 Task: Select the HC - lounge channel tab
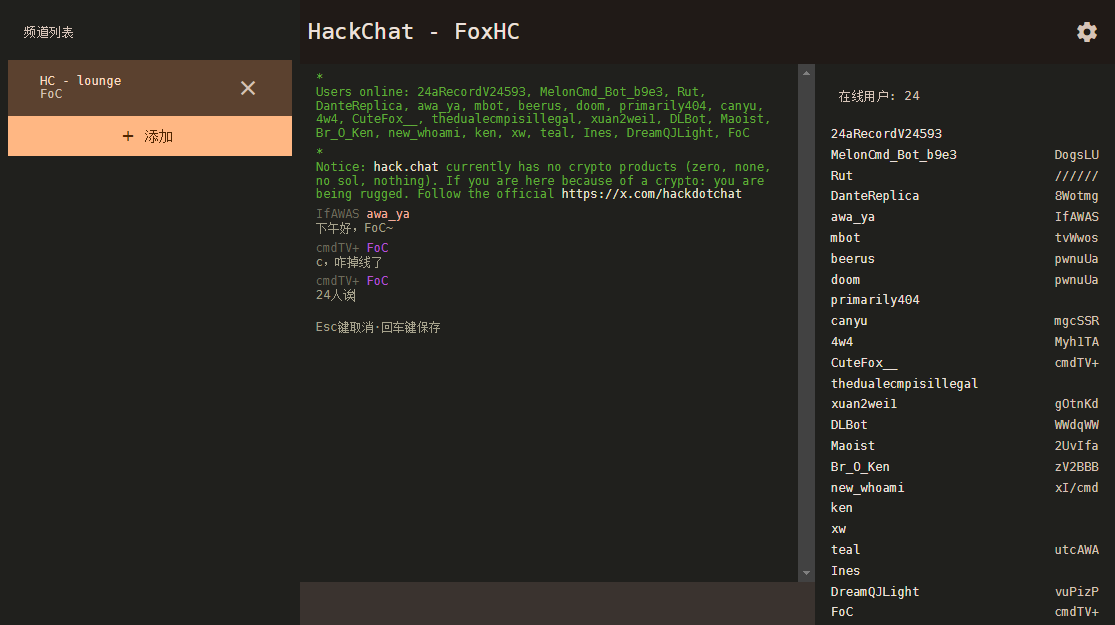point(150,87)
